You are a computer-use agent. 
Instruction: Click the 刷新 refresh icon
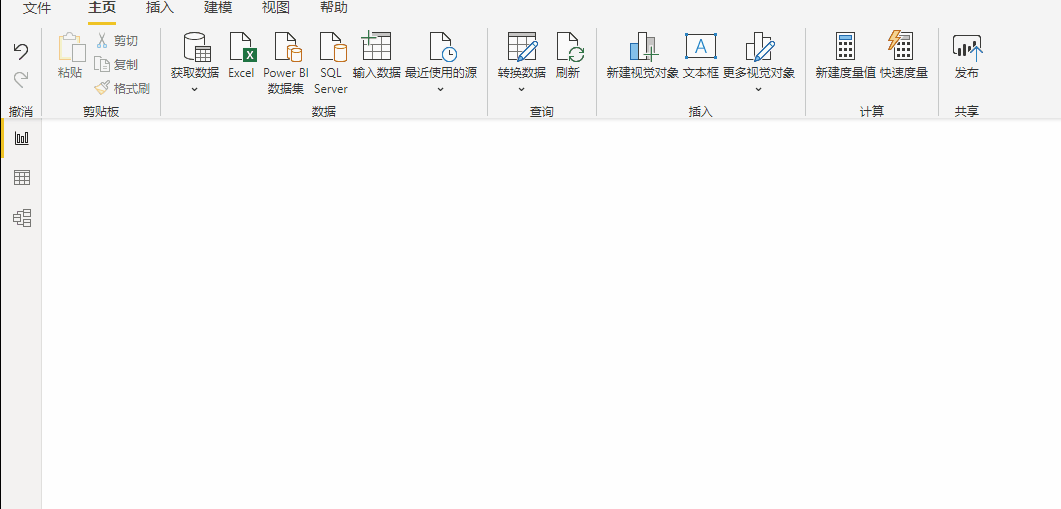(x=570, y=47)
